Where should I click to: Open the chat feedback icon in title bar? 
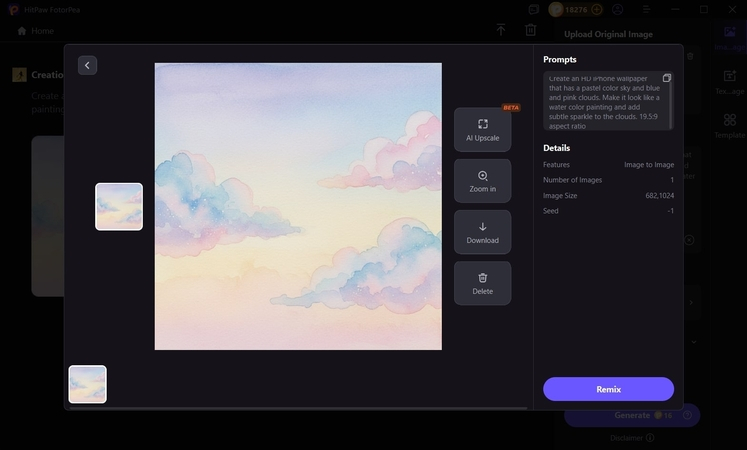click(534, 10)
